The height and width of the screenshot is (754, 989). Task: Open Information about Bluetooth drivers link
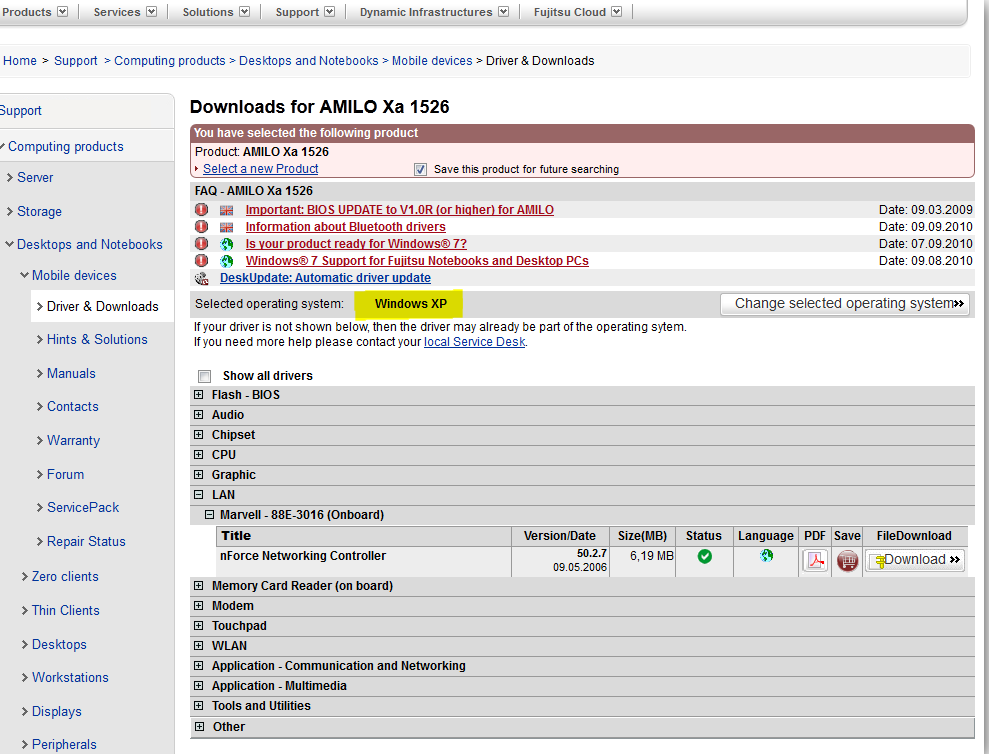tap(346, 227)
